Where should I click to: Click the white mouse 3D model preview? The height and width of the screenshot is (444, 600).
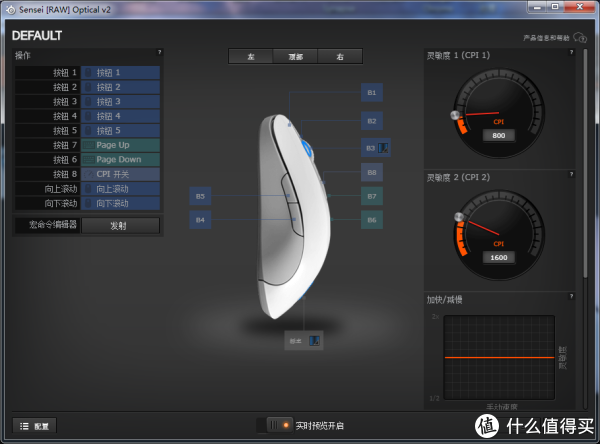(293, 216)
